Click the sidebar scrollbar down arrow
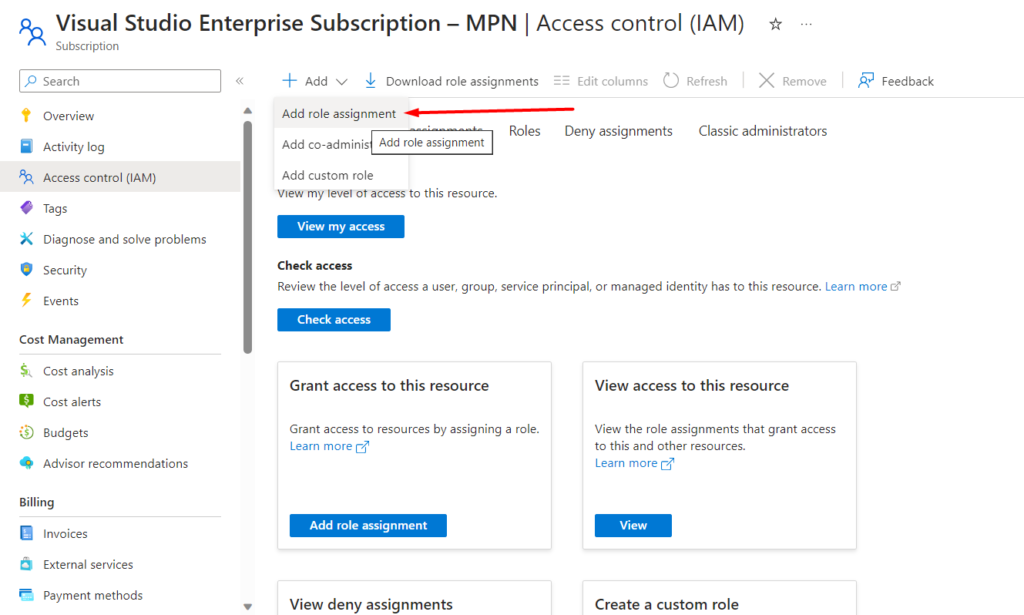The image size is (1024, 615). [x=248, y=607]
